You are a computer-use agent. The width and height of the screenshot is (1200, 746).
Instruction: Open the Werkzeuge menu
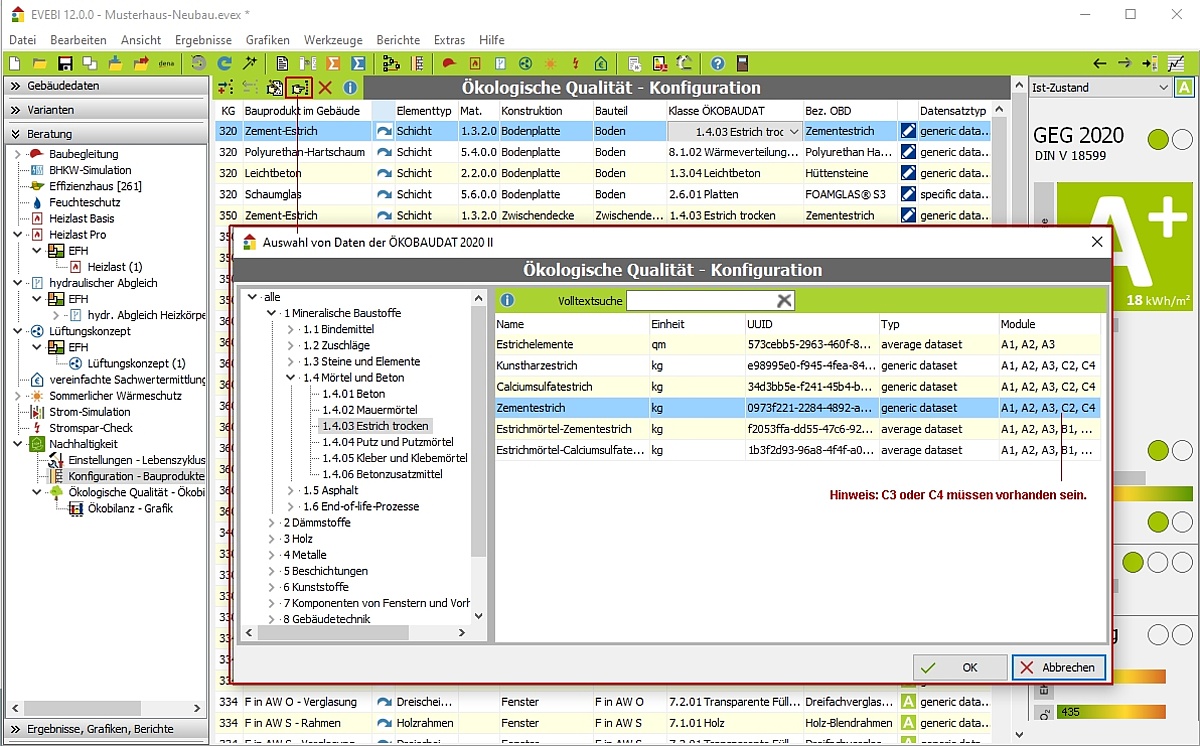[x=333, y=40]
